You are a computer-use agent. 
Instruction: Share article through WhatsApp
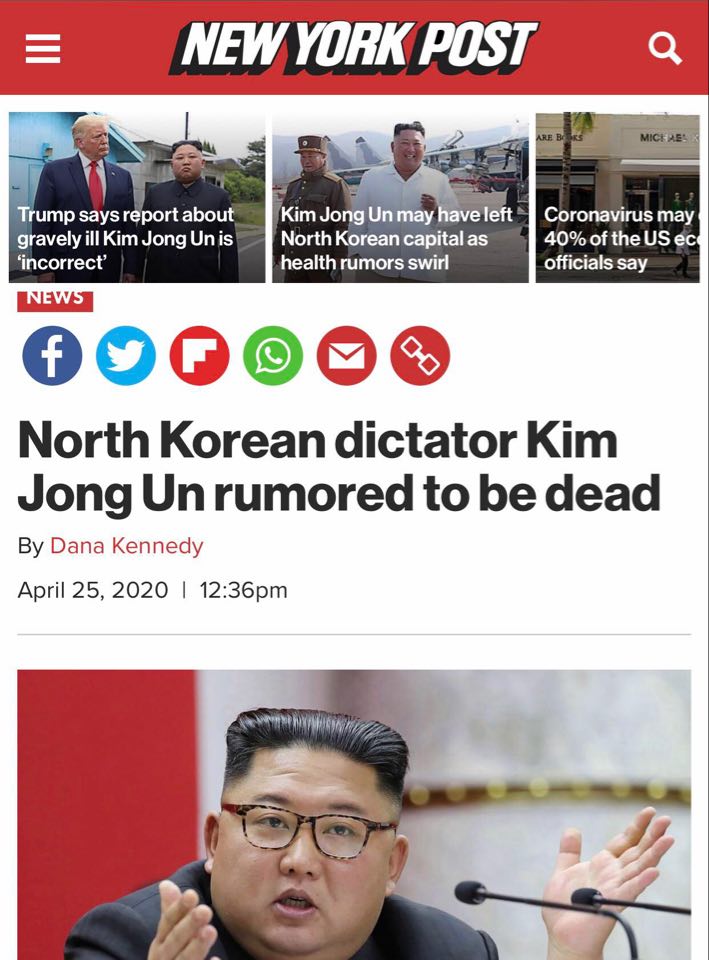click(273, 356)
